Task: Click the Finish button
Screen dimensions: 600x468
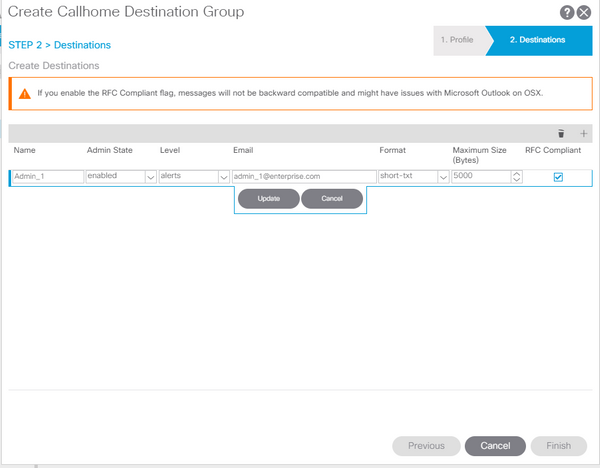Action: coord(559,446)
